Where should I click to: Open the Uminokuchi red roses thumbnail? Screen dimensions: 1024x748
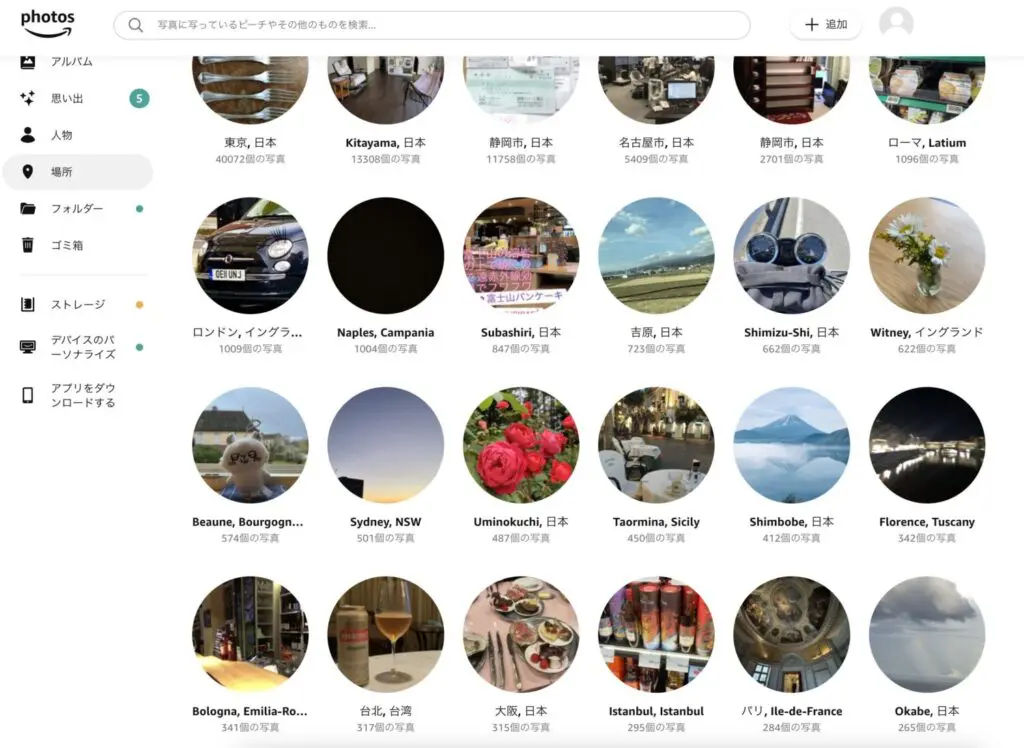pos(521,446)
